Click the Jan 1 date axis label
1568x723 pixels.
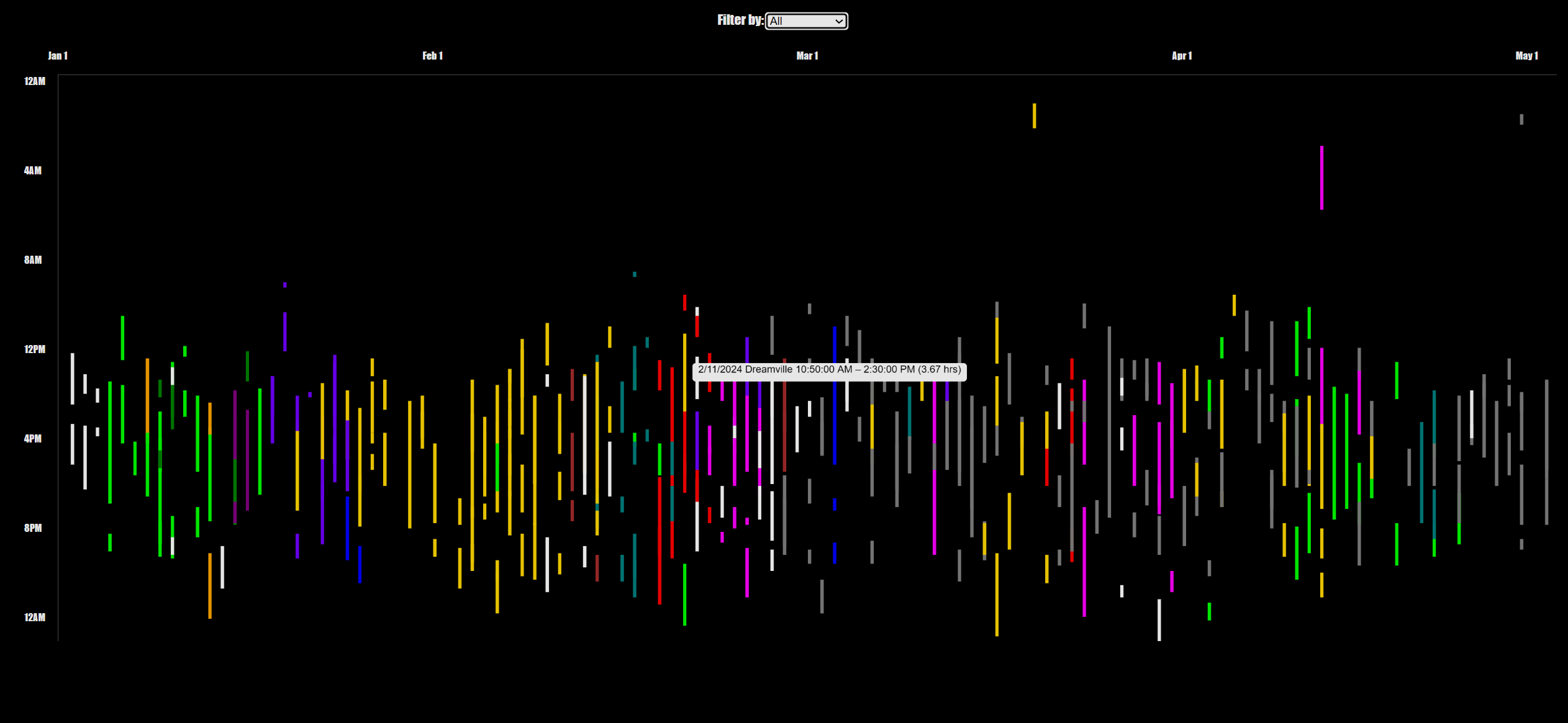pyautogui.click(x=58, y=56)
